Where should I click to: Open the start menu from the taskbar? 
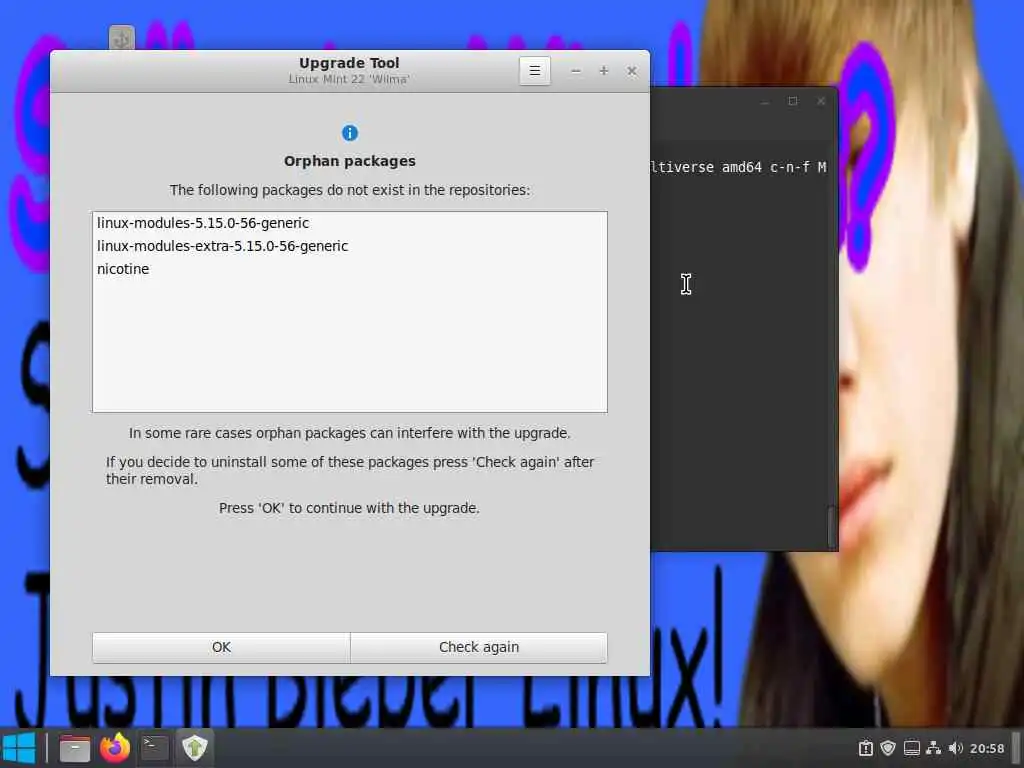pyautogui.click(x=20, y=748)
